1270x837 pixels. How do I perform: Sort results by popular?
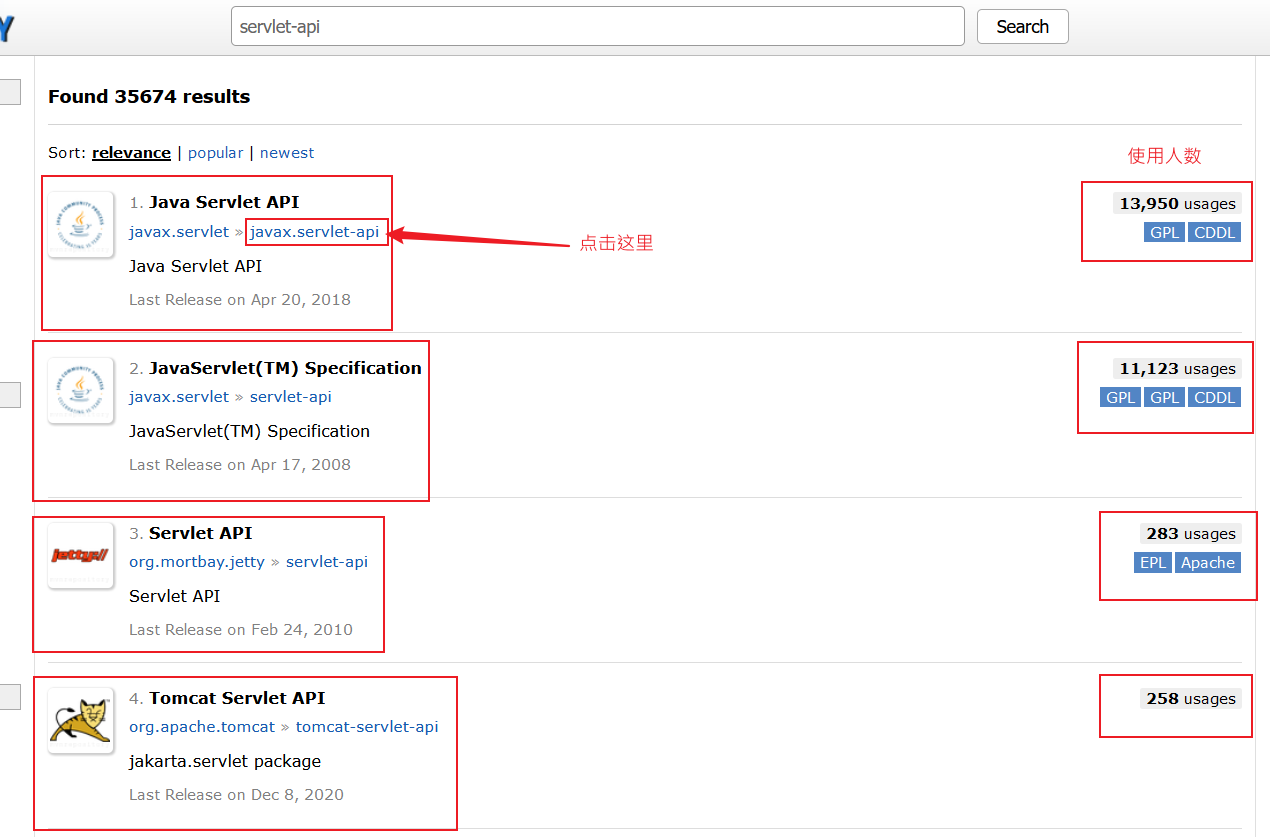[215, 153]
